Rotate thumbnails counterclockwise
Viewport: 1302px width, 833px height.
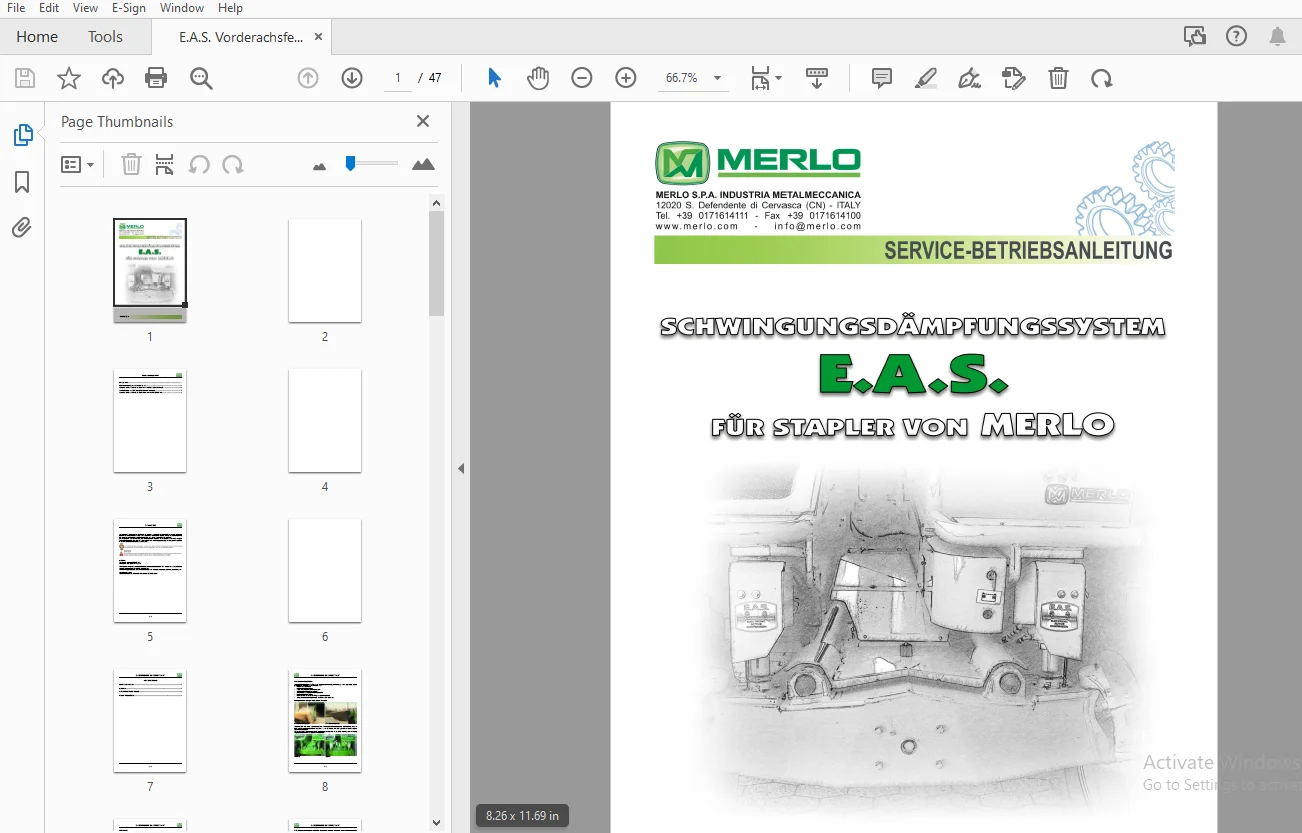[x=199, y=165]
